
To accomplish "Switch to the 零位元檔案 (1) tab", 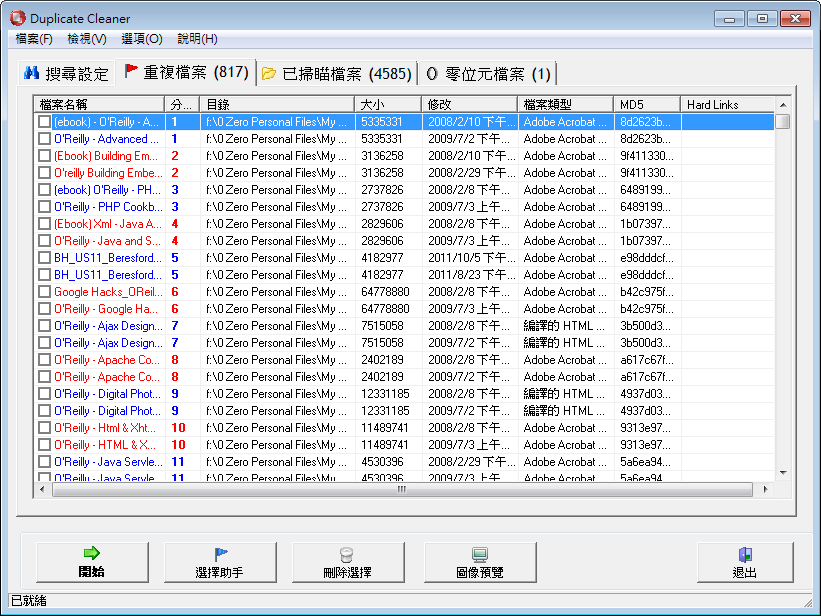I will point(487,73).
